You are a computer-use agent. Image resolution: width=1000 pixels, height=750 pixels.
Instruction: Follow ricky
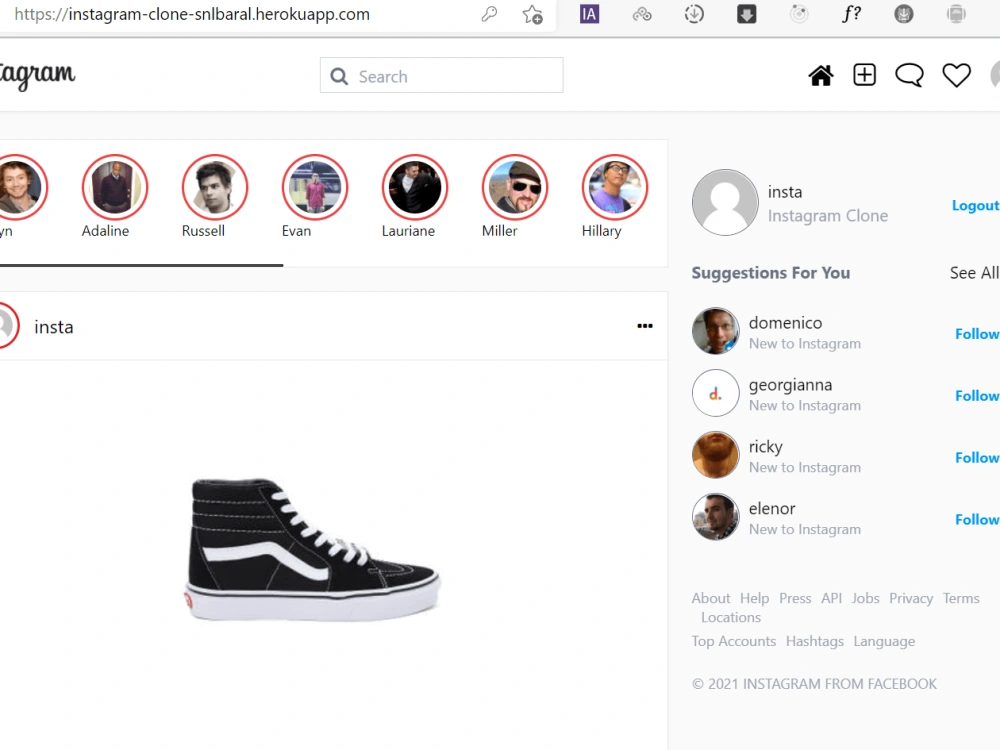click(x=977, y=457)
